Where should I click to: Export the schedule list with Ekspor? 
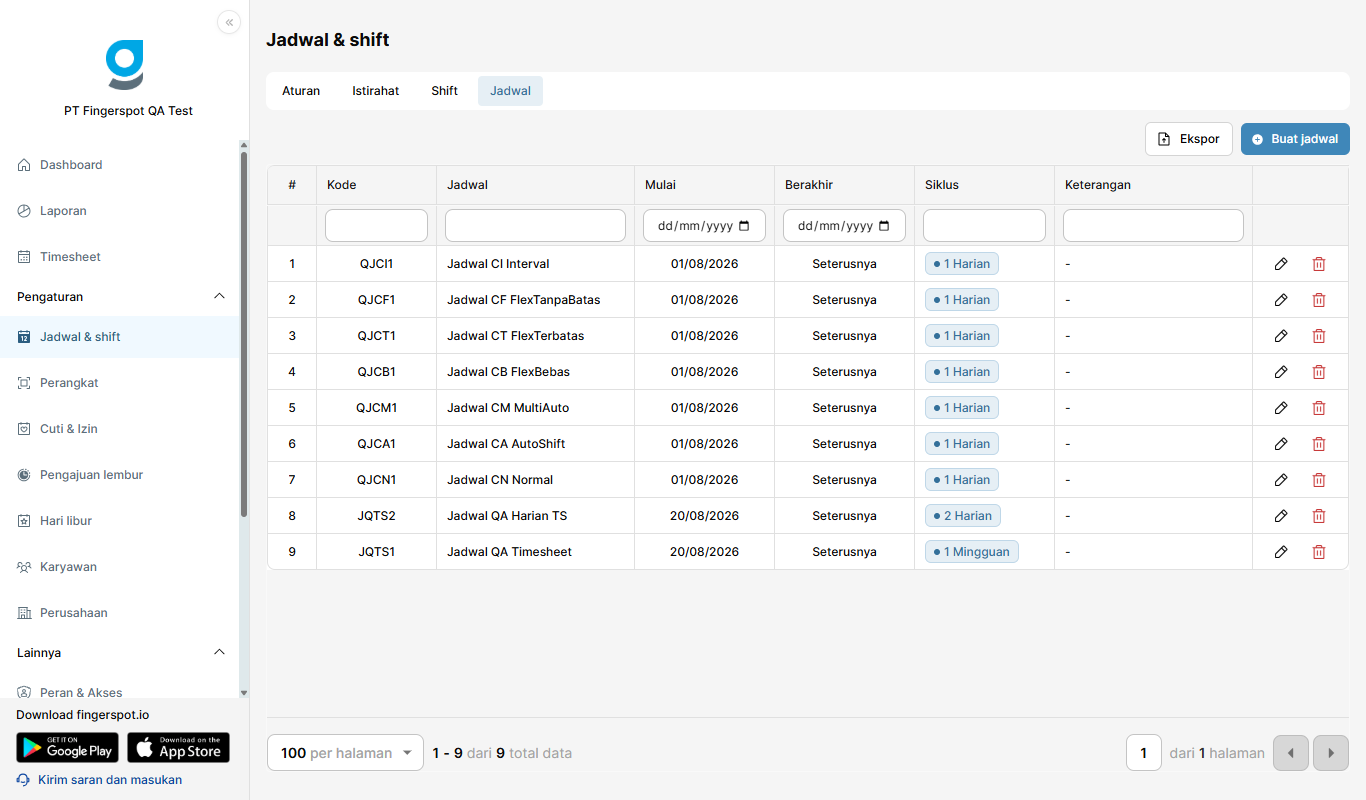tap(1189, 139)
